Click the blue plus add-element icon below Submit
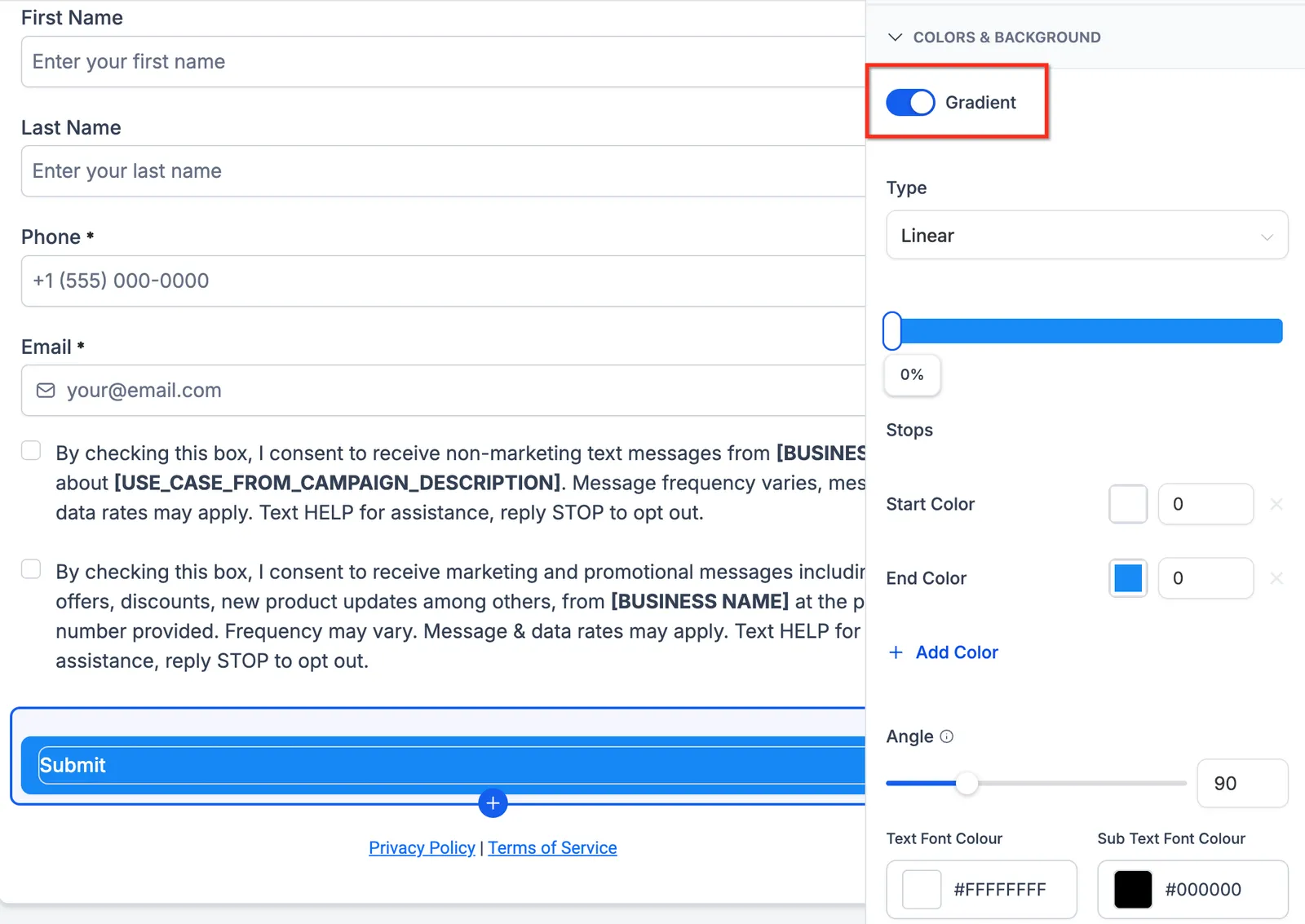Screen dimensions: 1305x924 pyautogui.click(x=493, y=803)
